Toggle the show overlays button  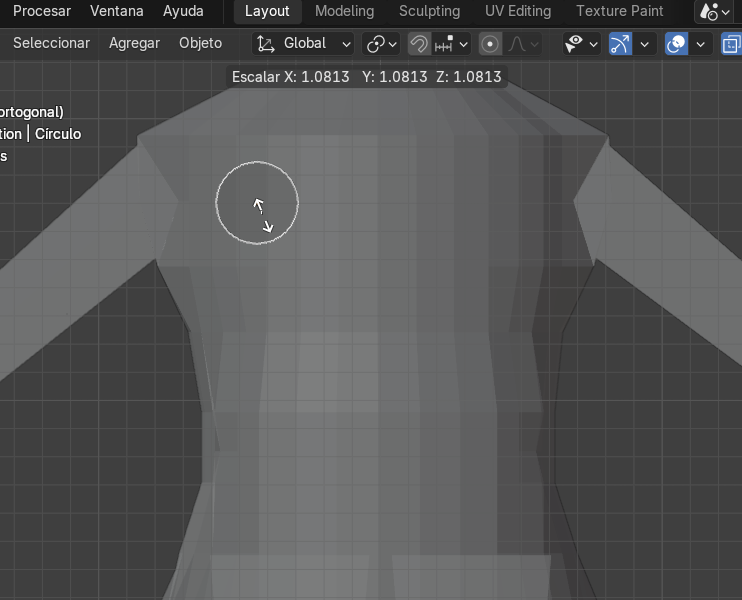pos(677,44)
